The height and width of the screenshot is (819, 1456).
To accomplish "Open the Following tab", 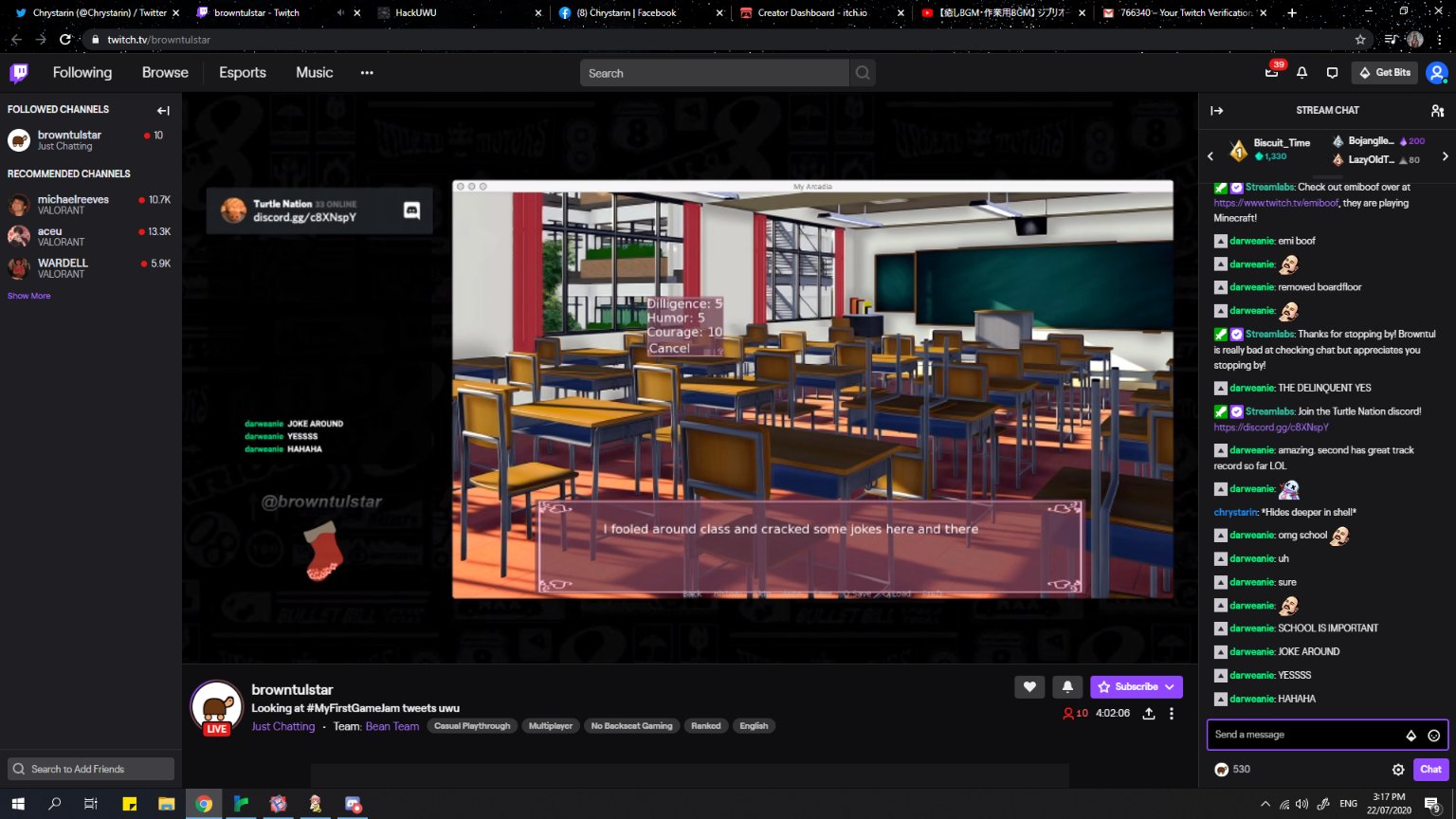I will tap(82, 73).
